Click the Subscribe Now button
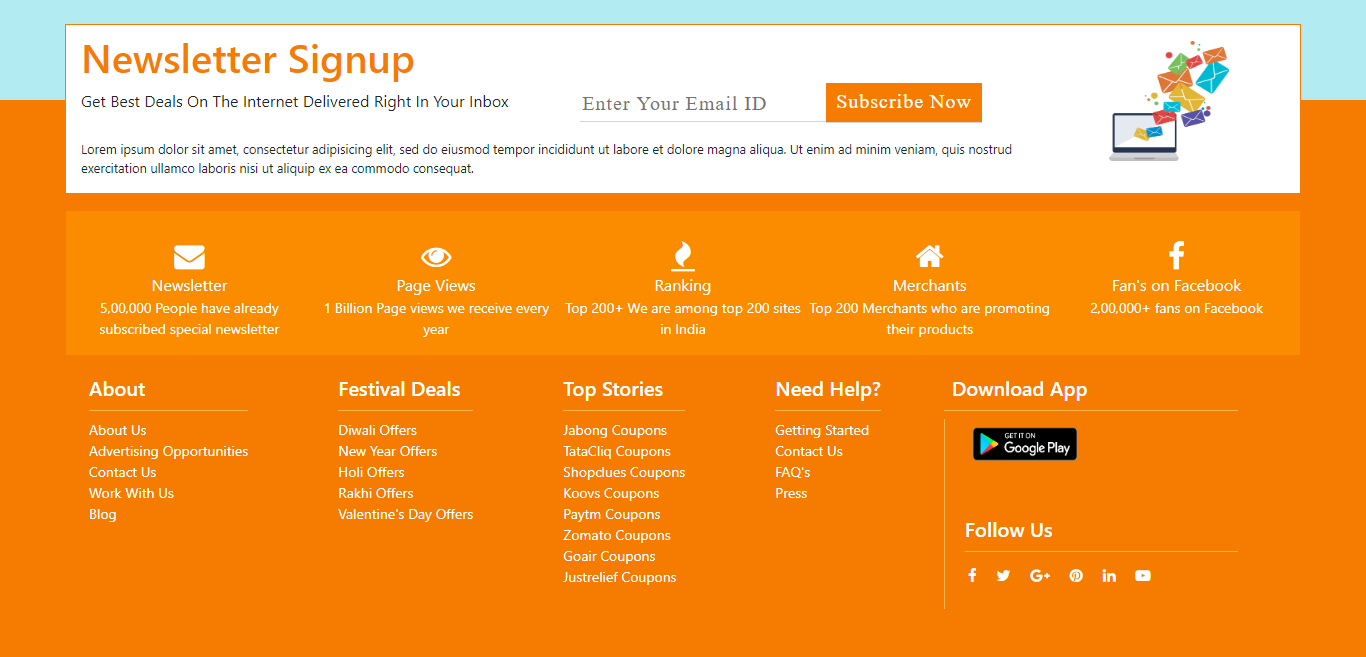Viewport: 1366px width, 657px height. (903, 102)
